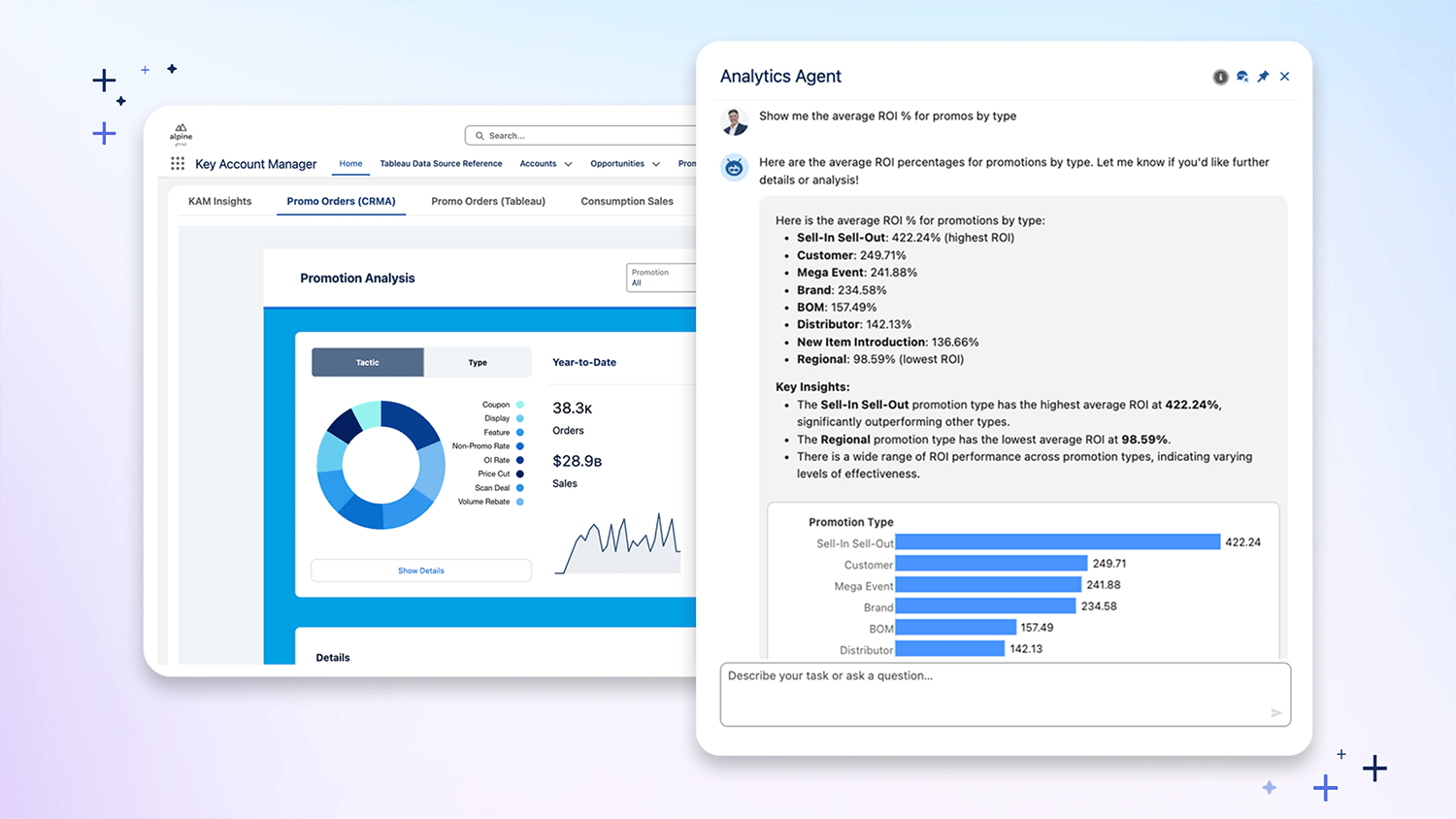Image resolution: width=1456 pixels, height=819 pixels.
Task: Open the KAM Insights tab
Action: 220,201
